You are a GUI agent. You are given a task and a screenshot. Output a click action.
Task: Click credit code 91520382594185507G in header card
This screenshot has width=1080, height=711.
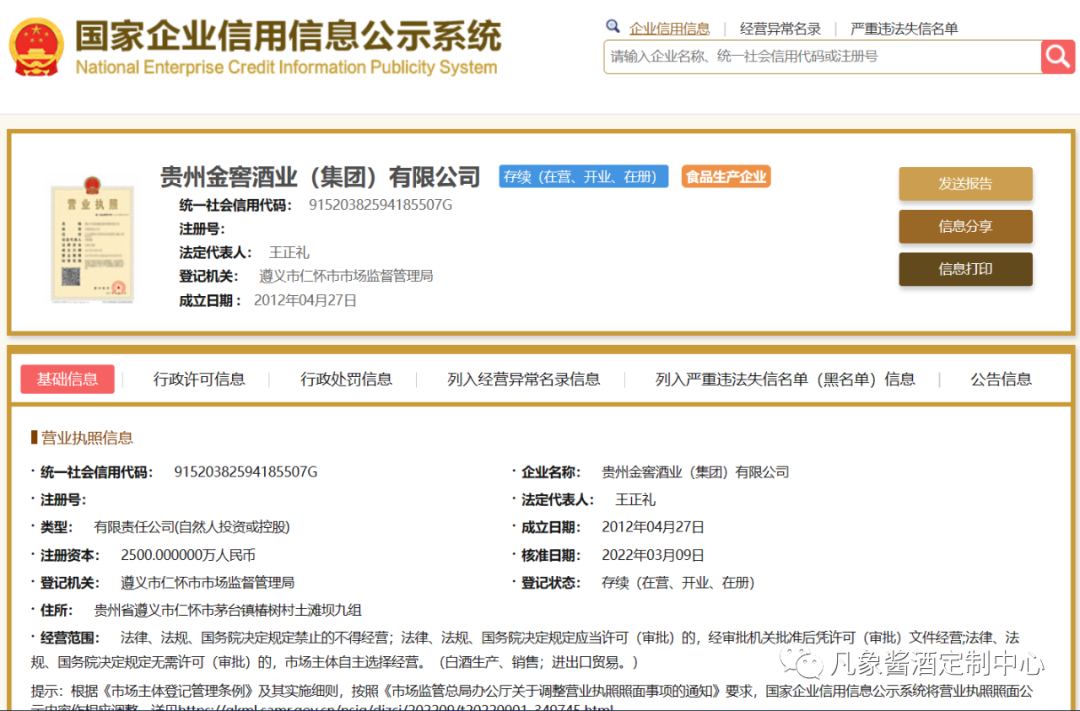380,205
